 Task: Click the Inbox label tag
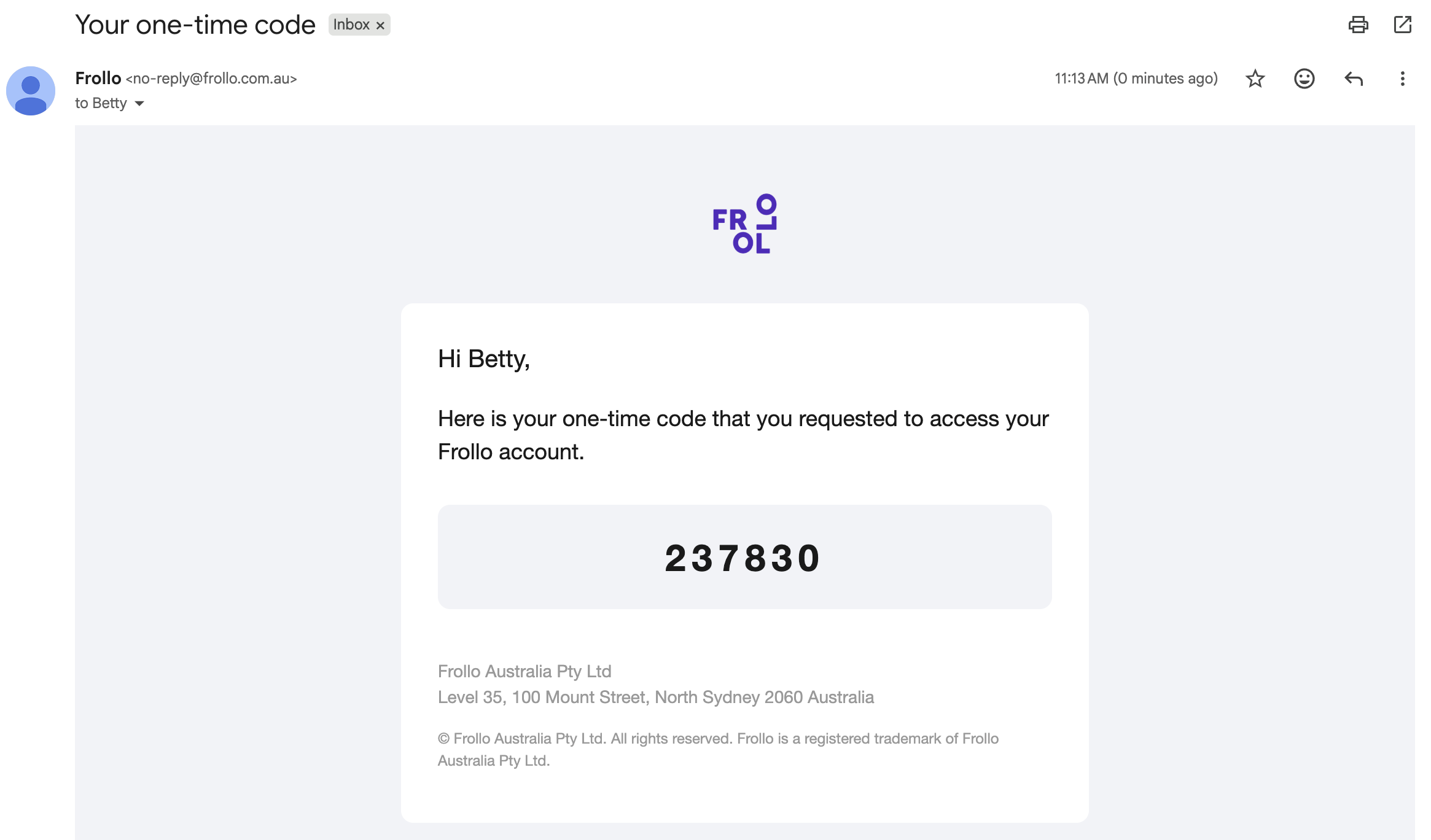pyautogui.click(x=351, y=25)
